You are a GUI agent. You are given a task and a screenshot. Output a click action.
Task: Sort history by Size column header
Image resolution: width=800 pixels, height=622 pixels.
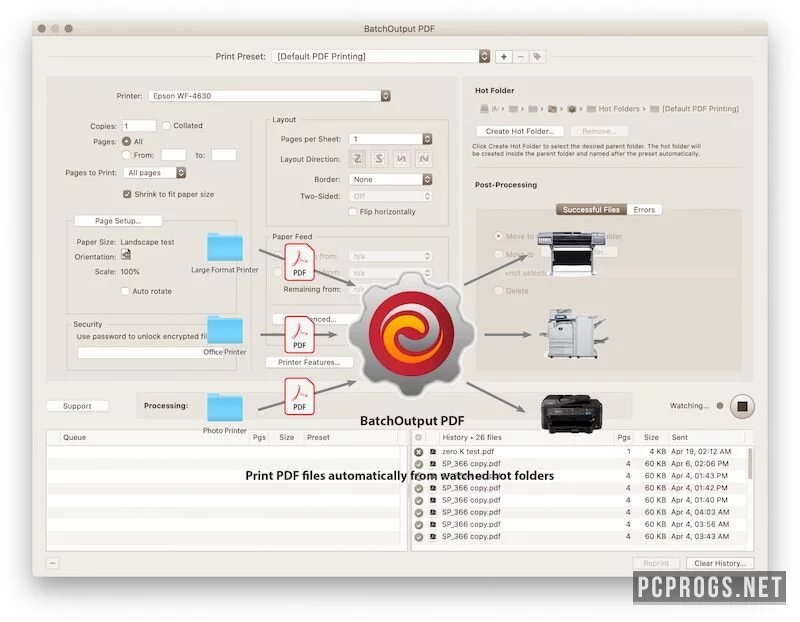tap(651, 437)
